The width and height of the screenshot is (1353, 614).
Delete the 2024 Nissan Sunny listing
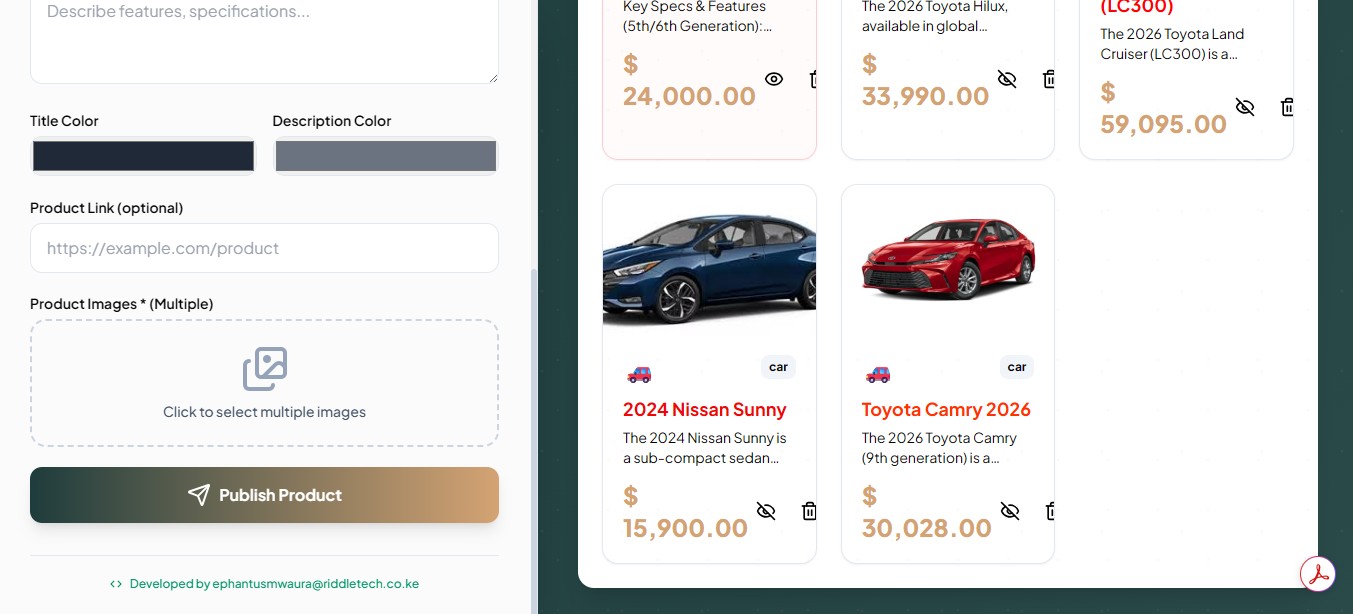809,511
